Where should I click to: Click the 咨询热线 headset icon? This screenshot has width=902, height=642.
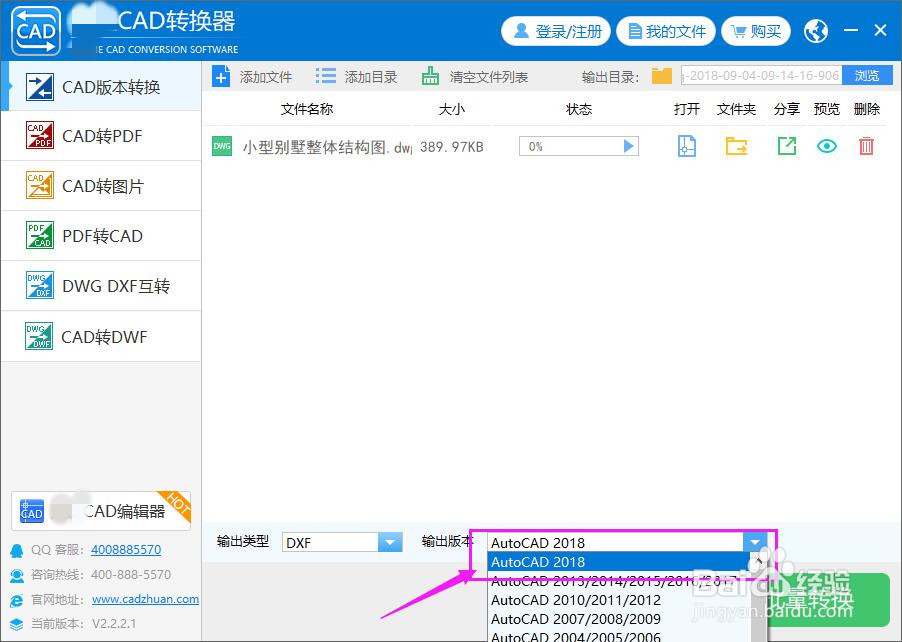click(17, 575)
